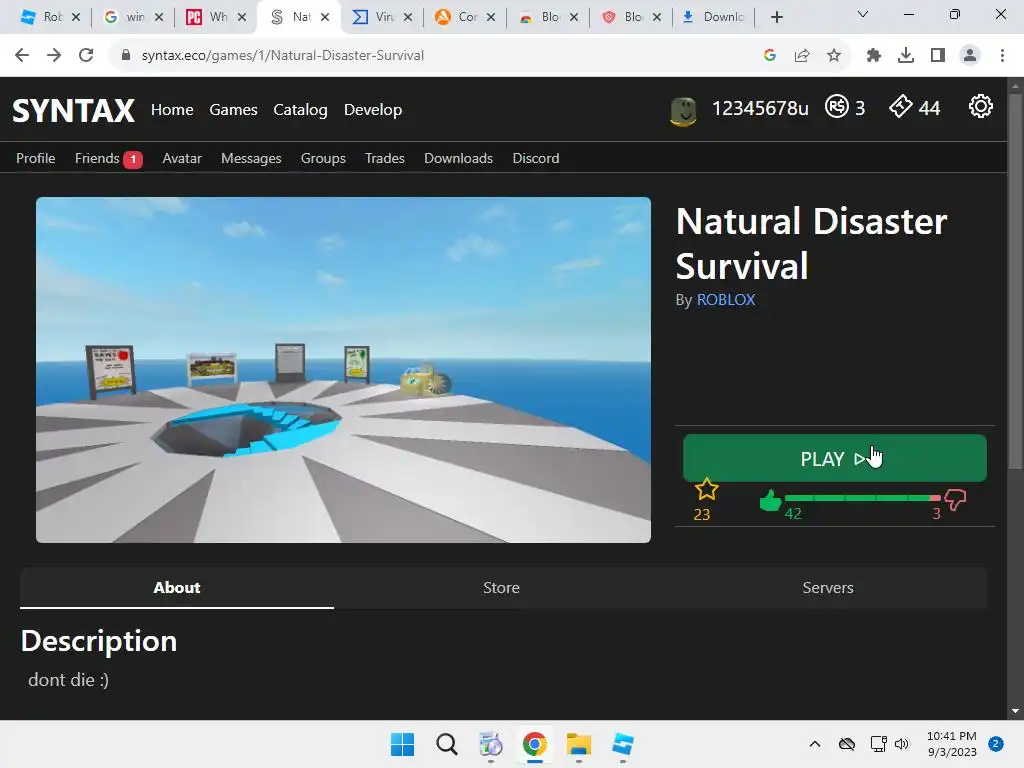
Task: Open the Chrome three-dot menu
Action: [1002, 56]
